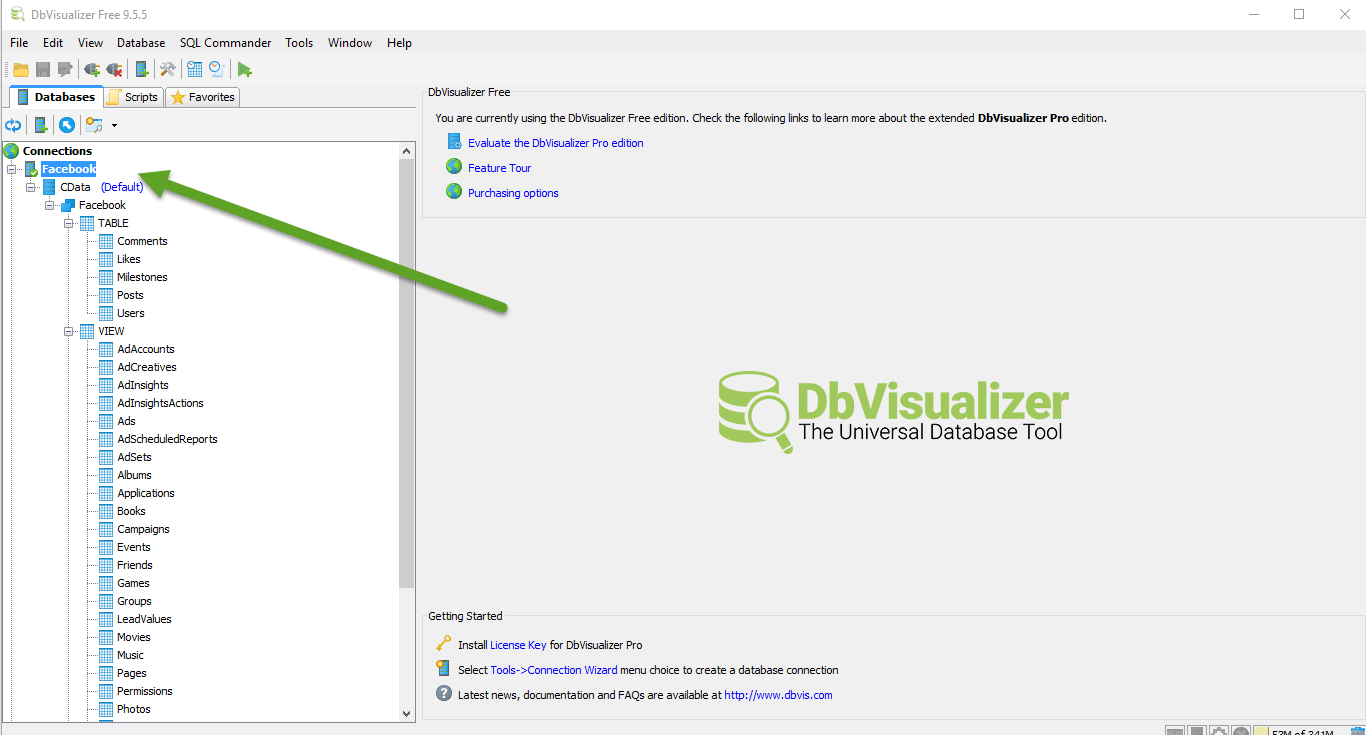Select the Permissions view
Viewport: 1366px width, 735px height.
145,691
